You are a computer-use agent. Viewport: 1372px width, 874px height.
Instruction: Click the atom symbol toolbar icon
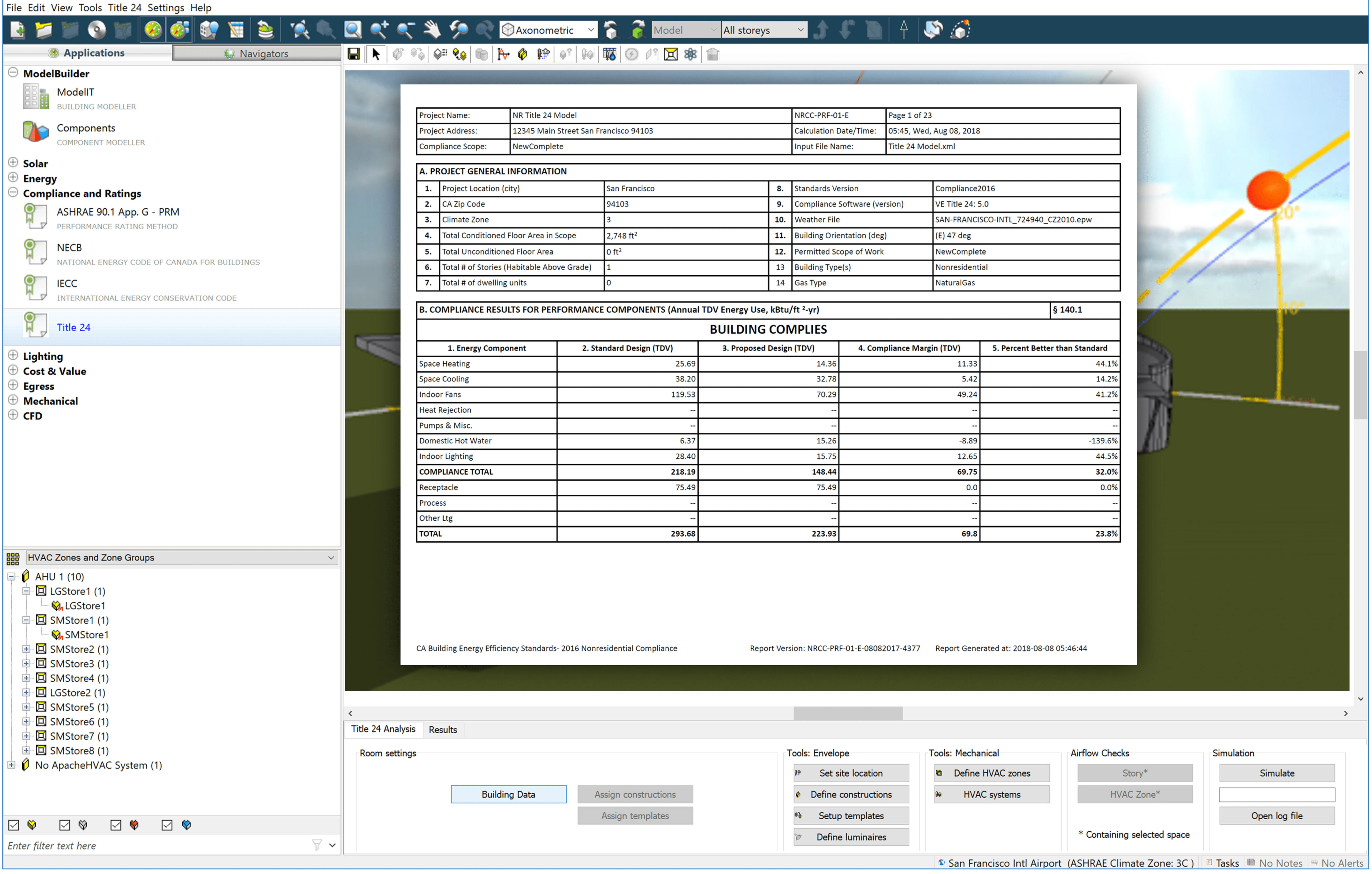pyautogui.click(x=690, y=54)
